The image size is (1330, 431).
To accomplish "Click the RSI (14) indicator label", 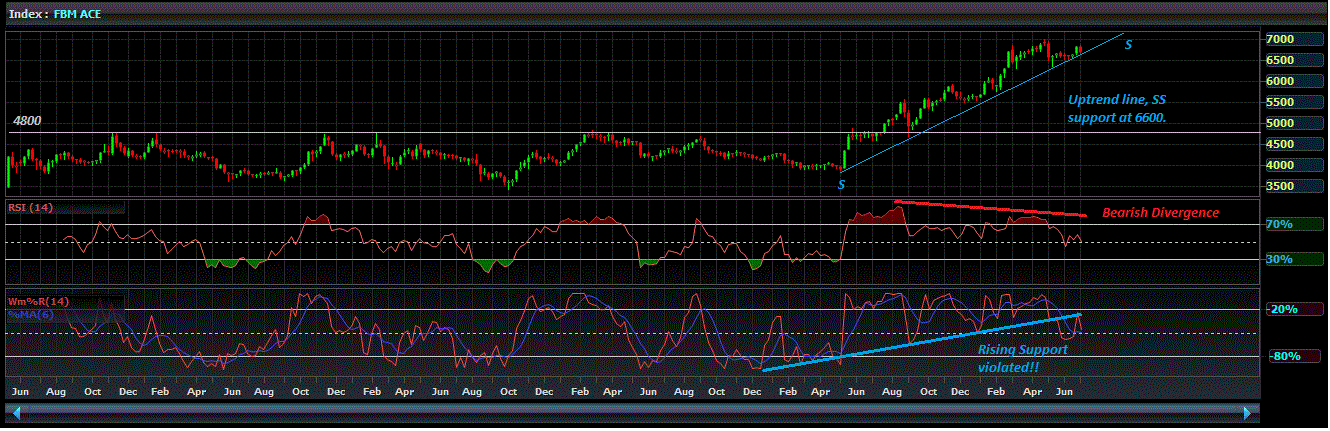I will pos(31,208).
